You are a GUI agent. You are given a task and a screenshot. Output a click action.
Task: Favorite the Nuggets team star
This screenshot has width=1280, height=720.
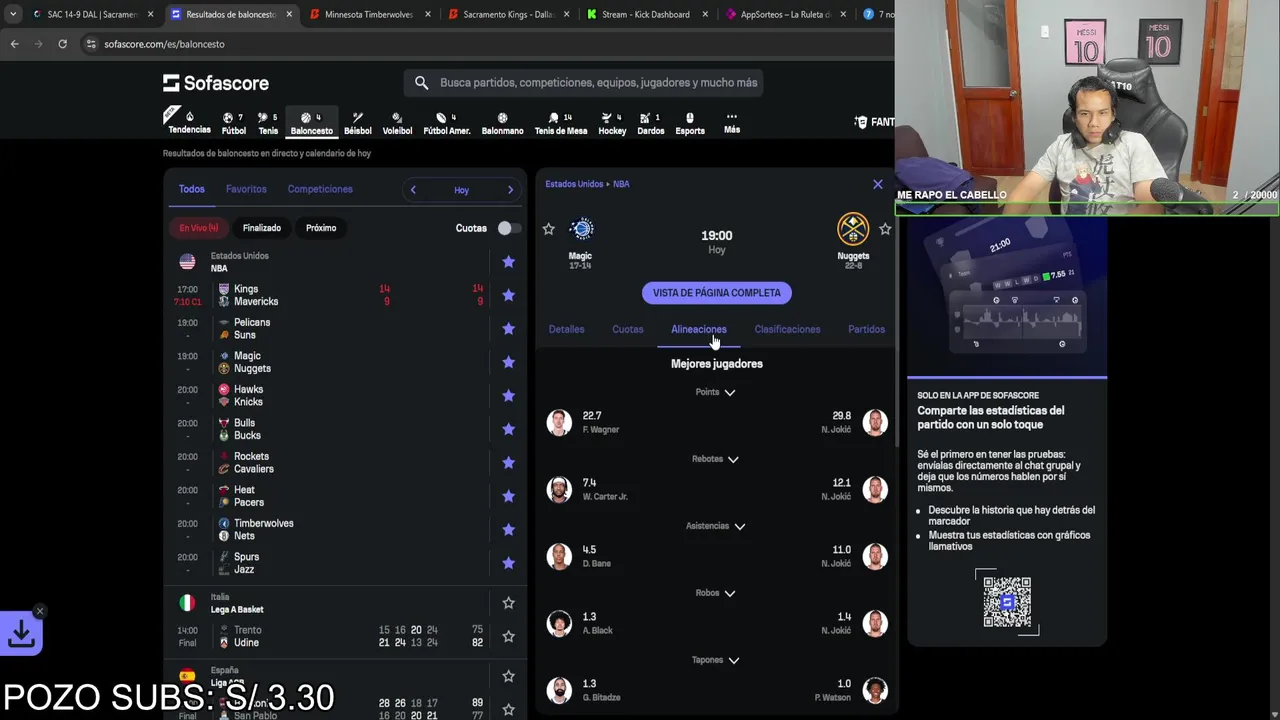tap(885, 229)
